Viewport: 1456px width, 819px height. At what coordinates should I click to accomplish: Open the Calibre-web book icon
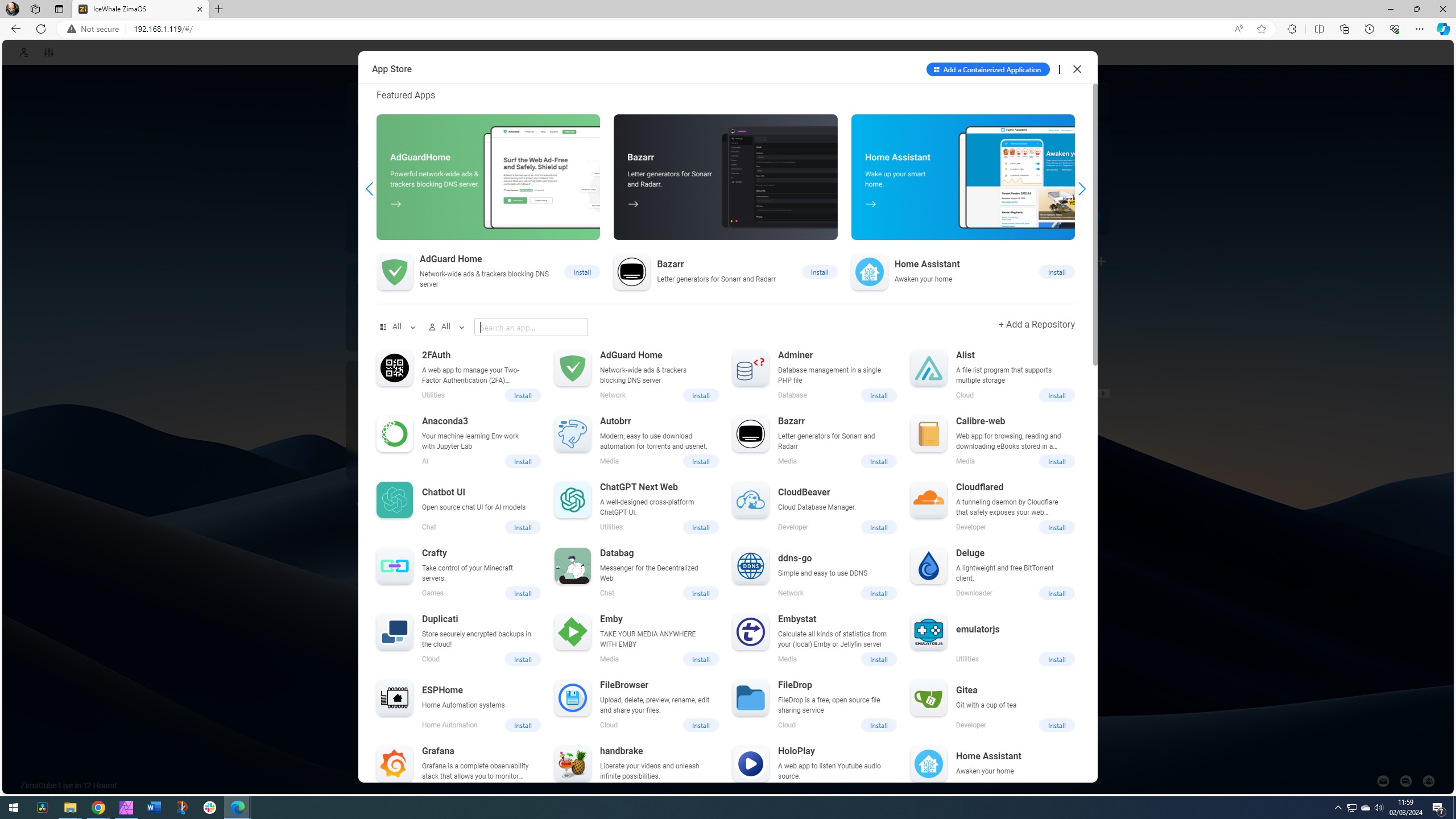pyautogui.click(x=928, y=434)
